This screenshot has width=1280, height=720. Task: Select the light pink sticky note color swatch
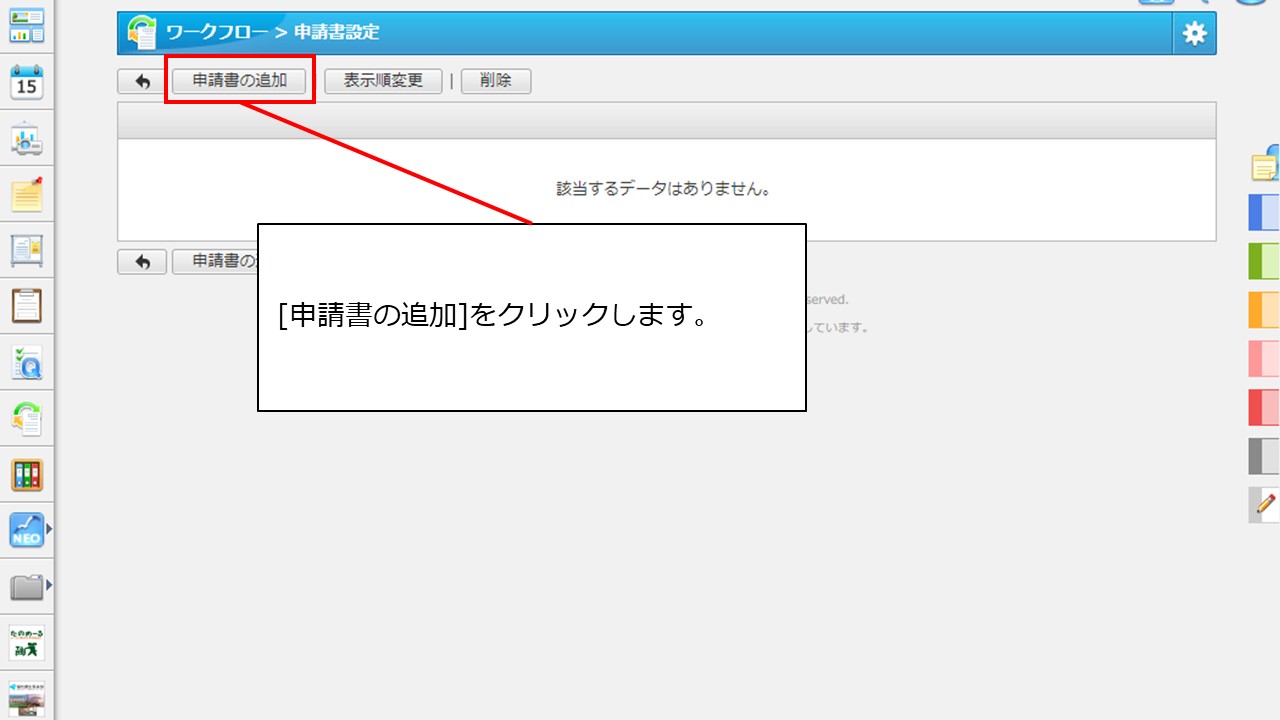[1264, 358]
